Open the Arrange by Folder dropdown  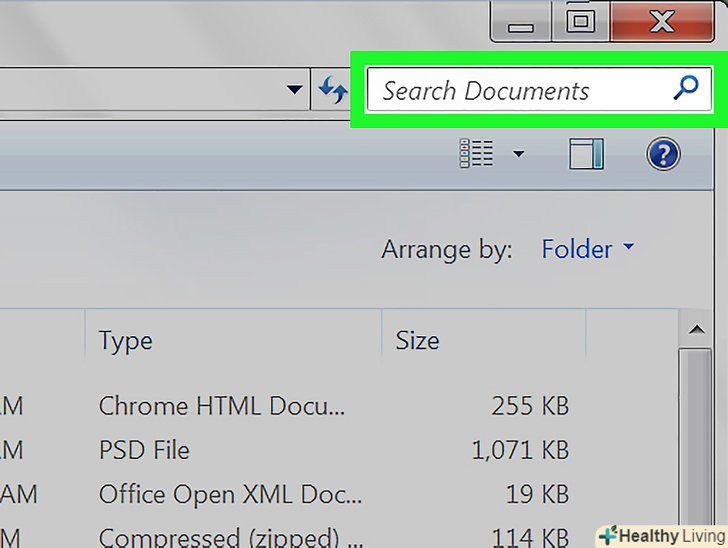click(588, 248)
